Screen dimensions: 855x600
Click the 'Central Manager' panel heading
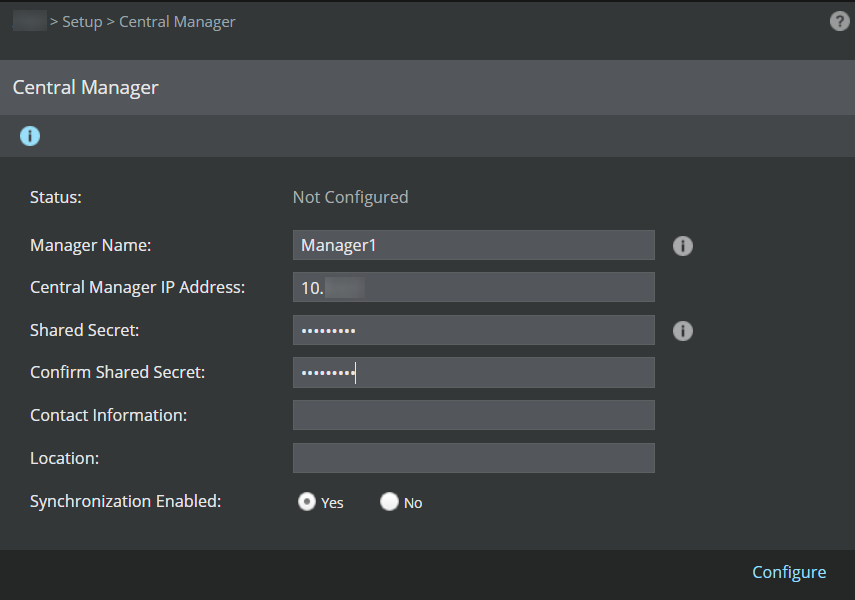[x=86, y=87]
